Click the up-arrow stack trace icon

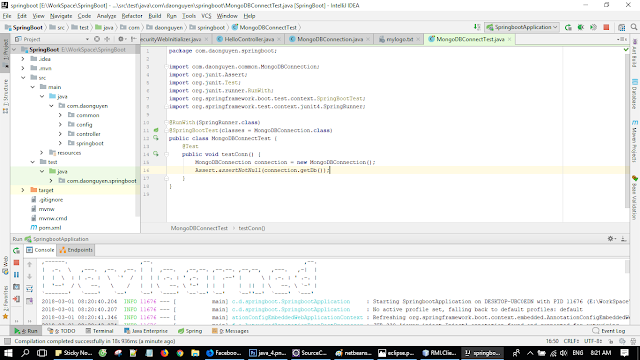pyautogui.click(x=29, y=264)
